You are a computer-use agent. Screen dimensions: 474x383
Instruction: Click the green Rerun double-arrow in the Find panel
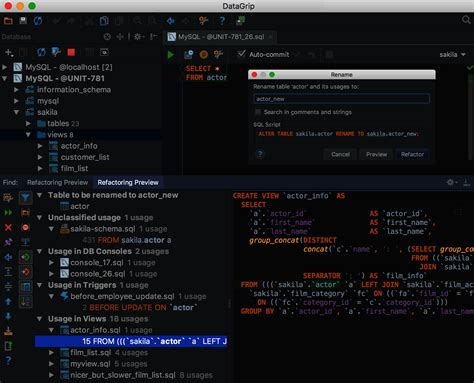(8, 213)
